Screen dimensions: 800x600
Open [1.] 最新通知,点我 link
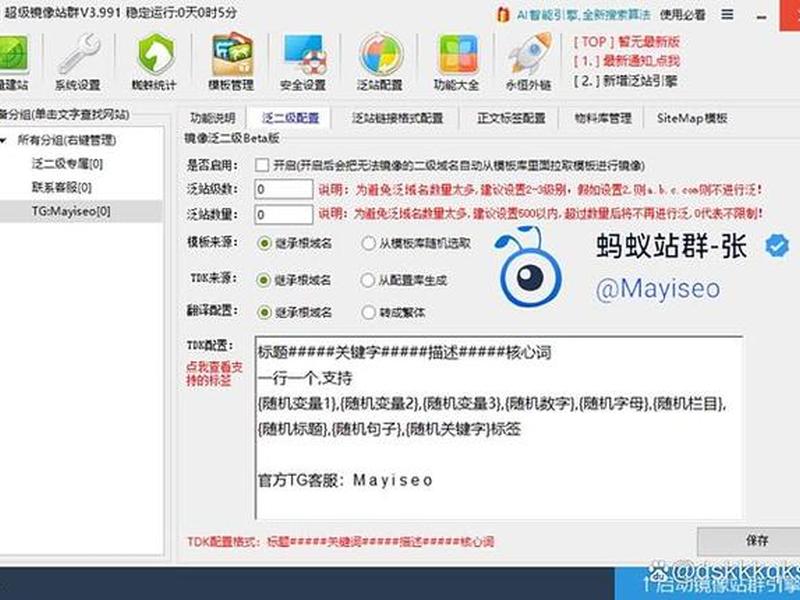click(x=627, y=61)
